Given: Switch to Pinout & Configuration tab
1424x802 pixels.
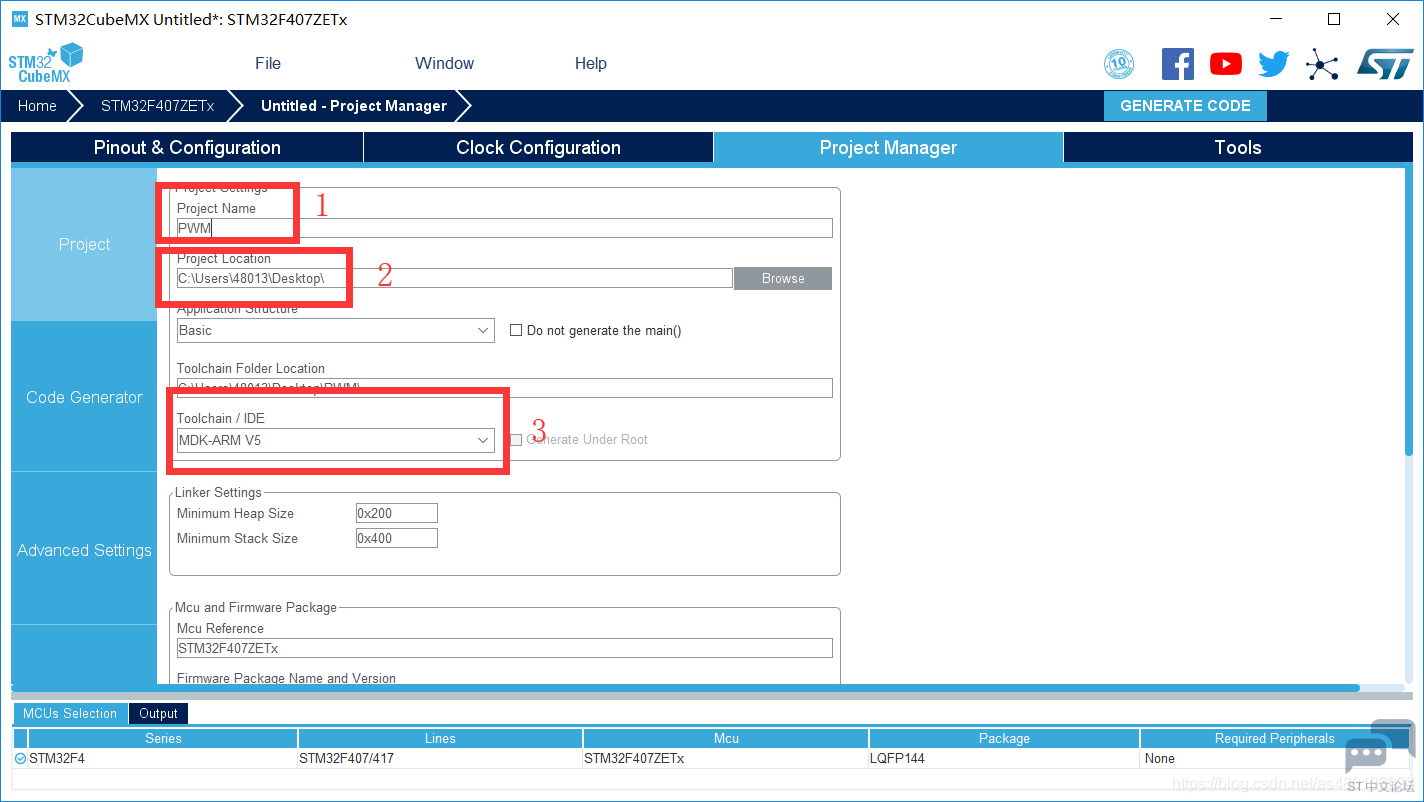Looking at the screenshot, I should (x=187, y=147).
